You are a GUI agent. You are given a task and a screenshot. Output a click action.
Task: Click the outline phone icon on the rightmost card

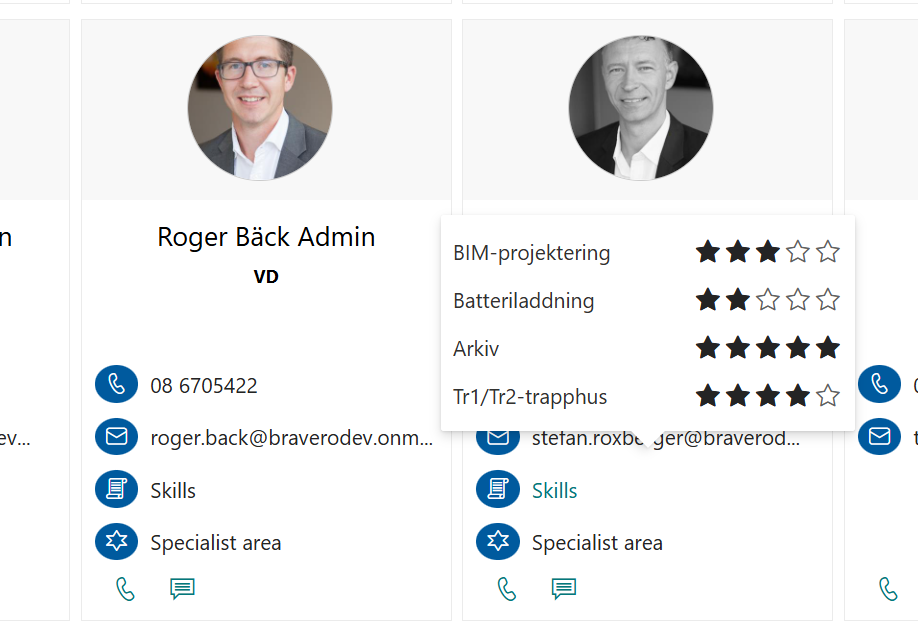888,589
